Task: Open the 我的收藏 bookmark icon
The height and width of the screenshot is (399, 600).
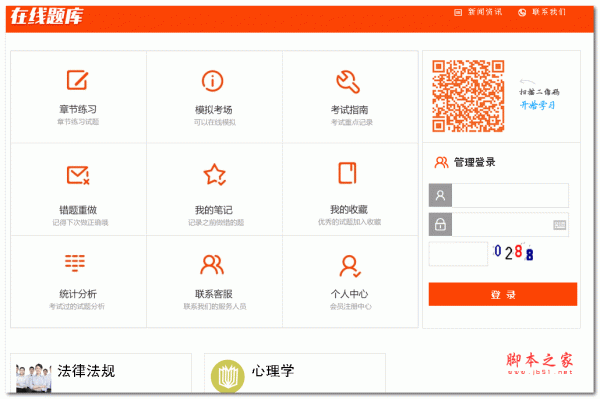Action: tap(347, 173)
